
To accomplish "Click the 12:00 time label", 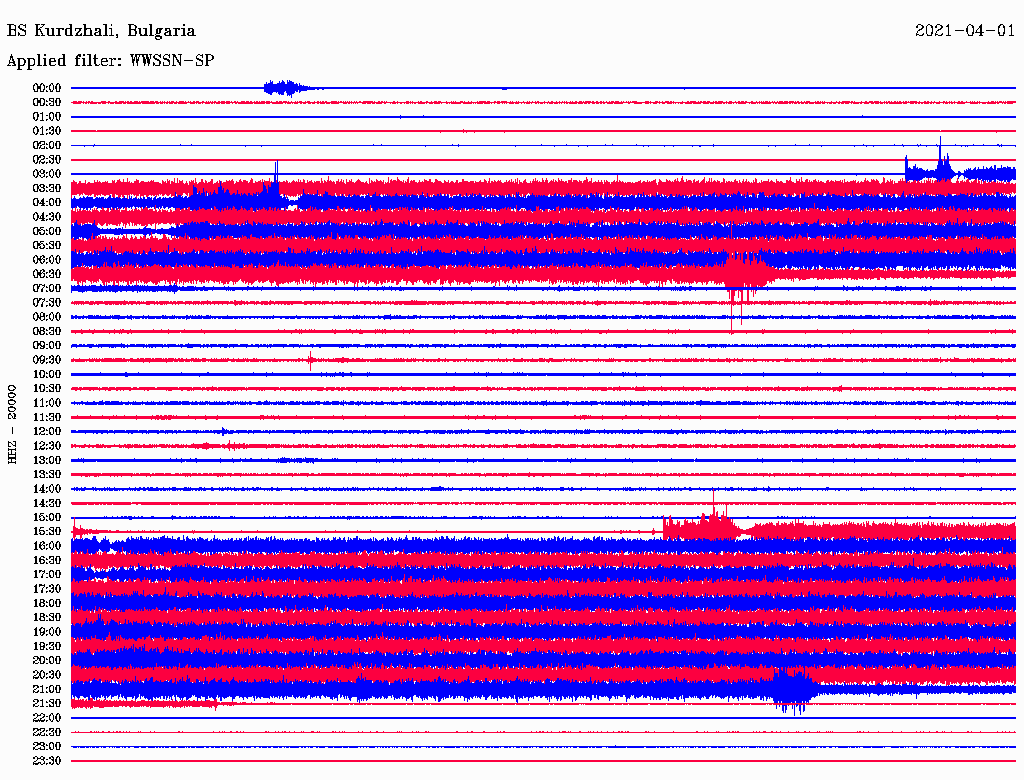I will click(47, 431).
